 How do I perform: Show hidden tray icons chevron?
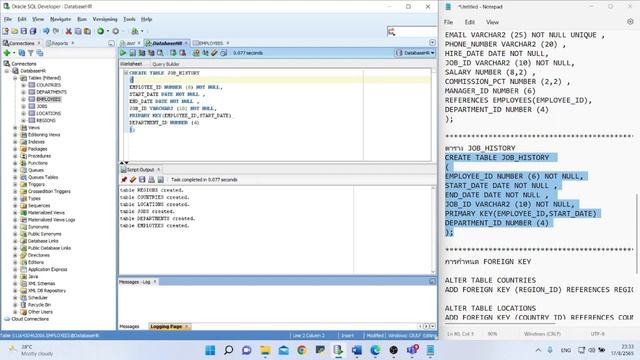pos(538,350)
